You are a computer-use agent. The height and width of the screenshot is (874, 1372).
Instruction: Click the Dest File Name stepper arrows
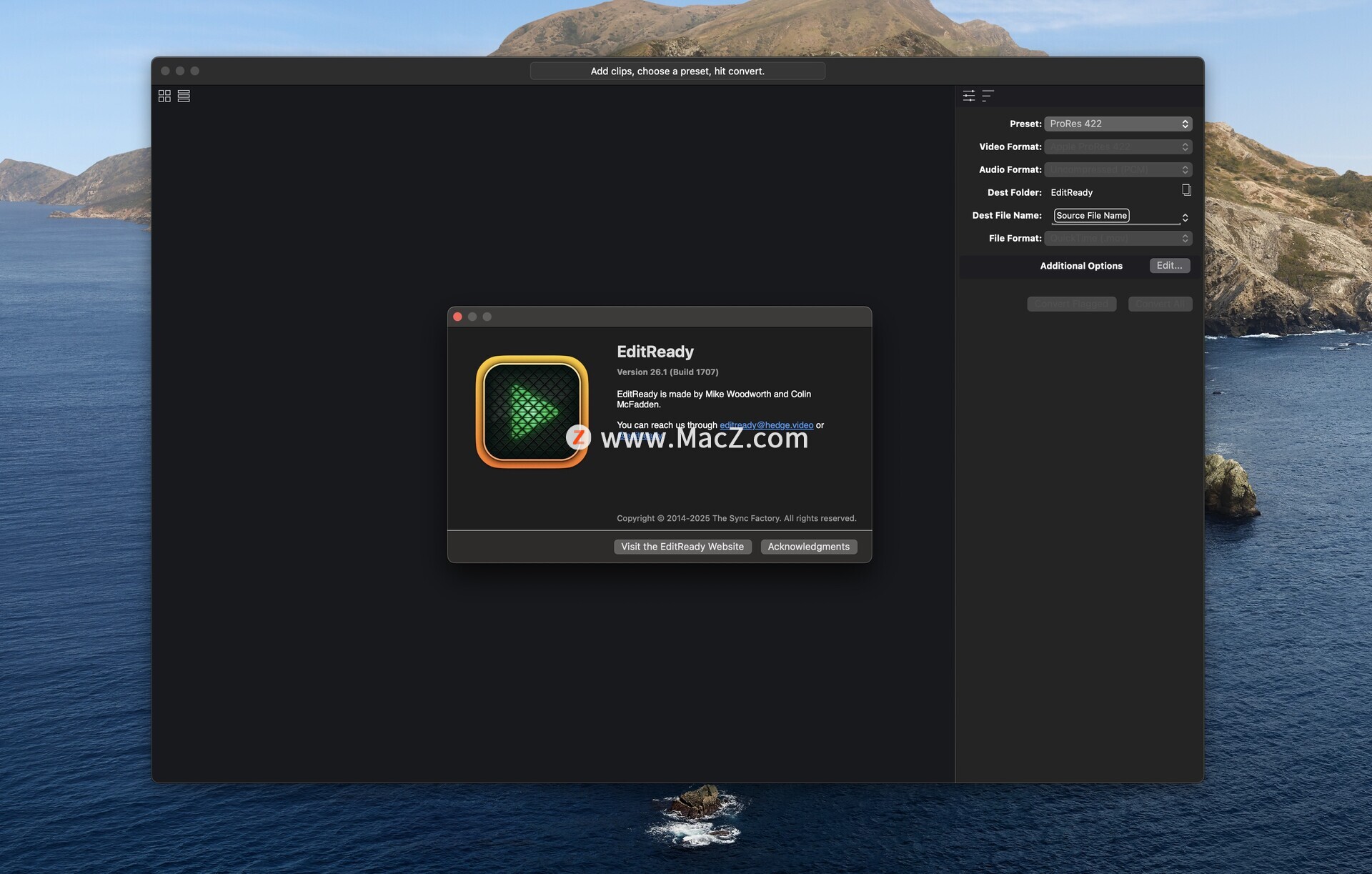tap(1185, 217)
